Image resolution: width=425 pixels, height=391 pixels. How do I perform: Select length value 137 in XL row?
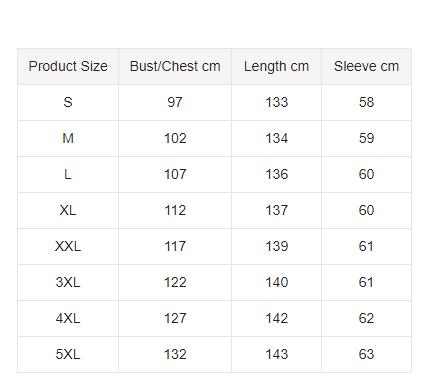(276, 210)
